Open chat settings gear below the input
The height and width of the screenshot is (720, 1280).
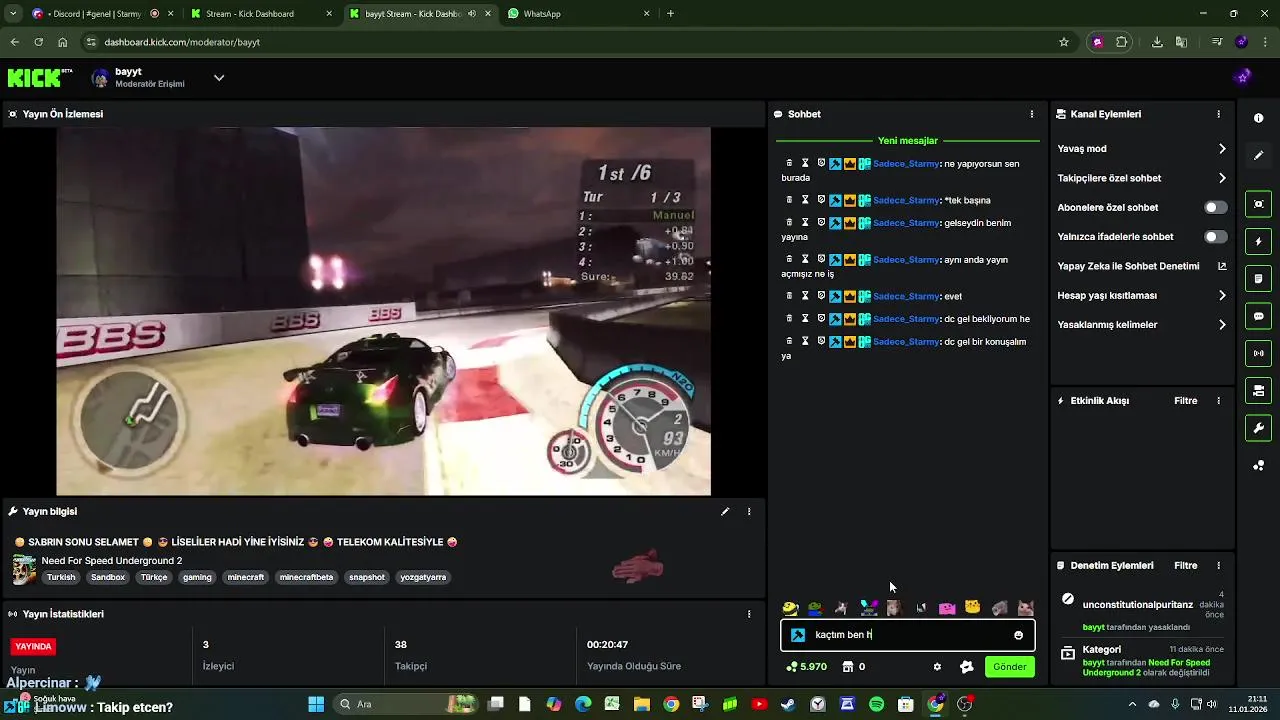937,667
